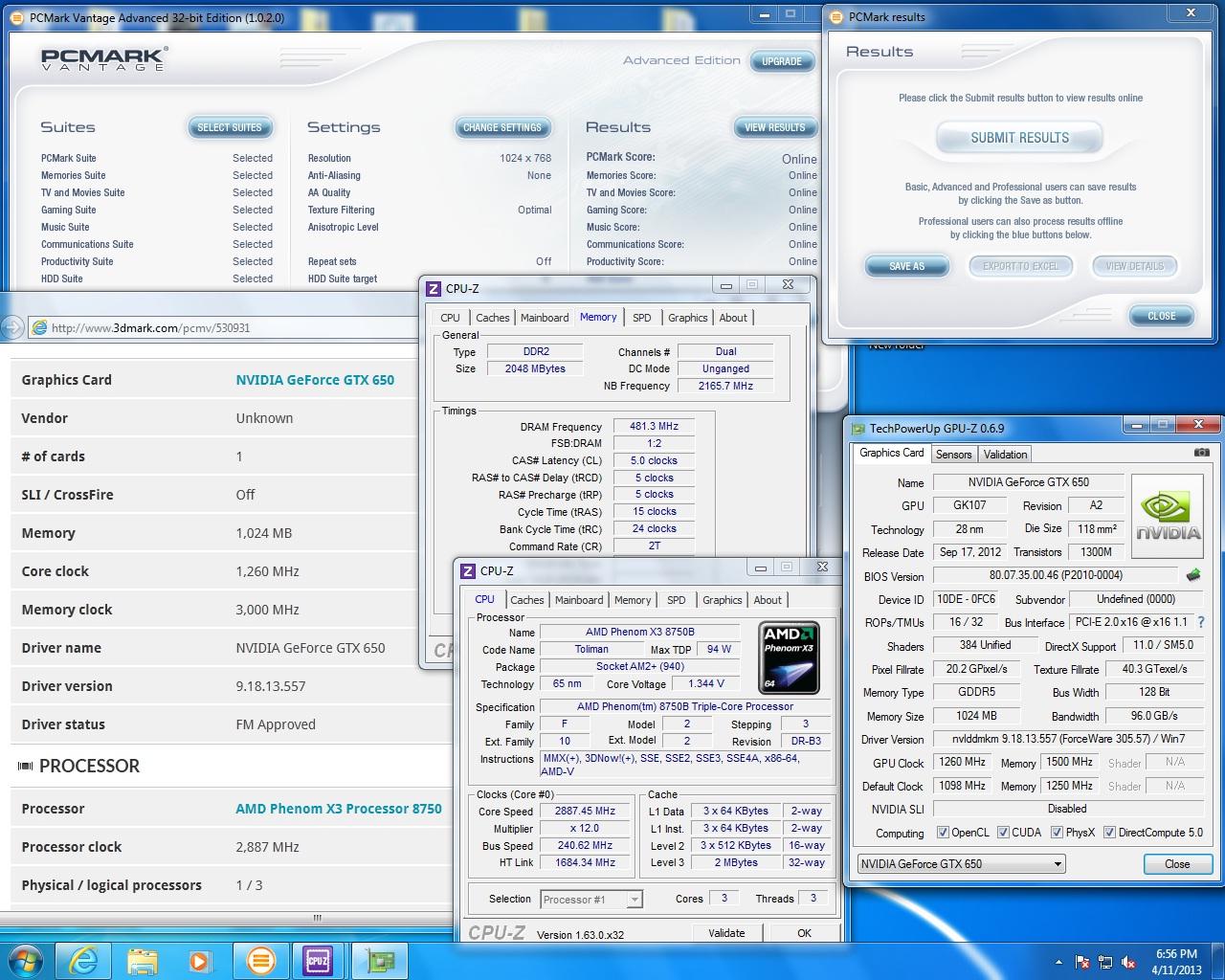Click the HDD Suite row in Suites
1225x980 pixels.
(156, 279)
